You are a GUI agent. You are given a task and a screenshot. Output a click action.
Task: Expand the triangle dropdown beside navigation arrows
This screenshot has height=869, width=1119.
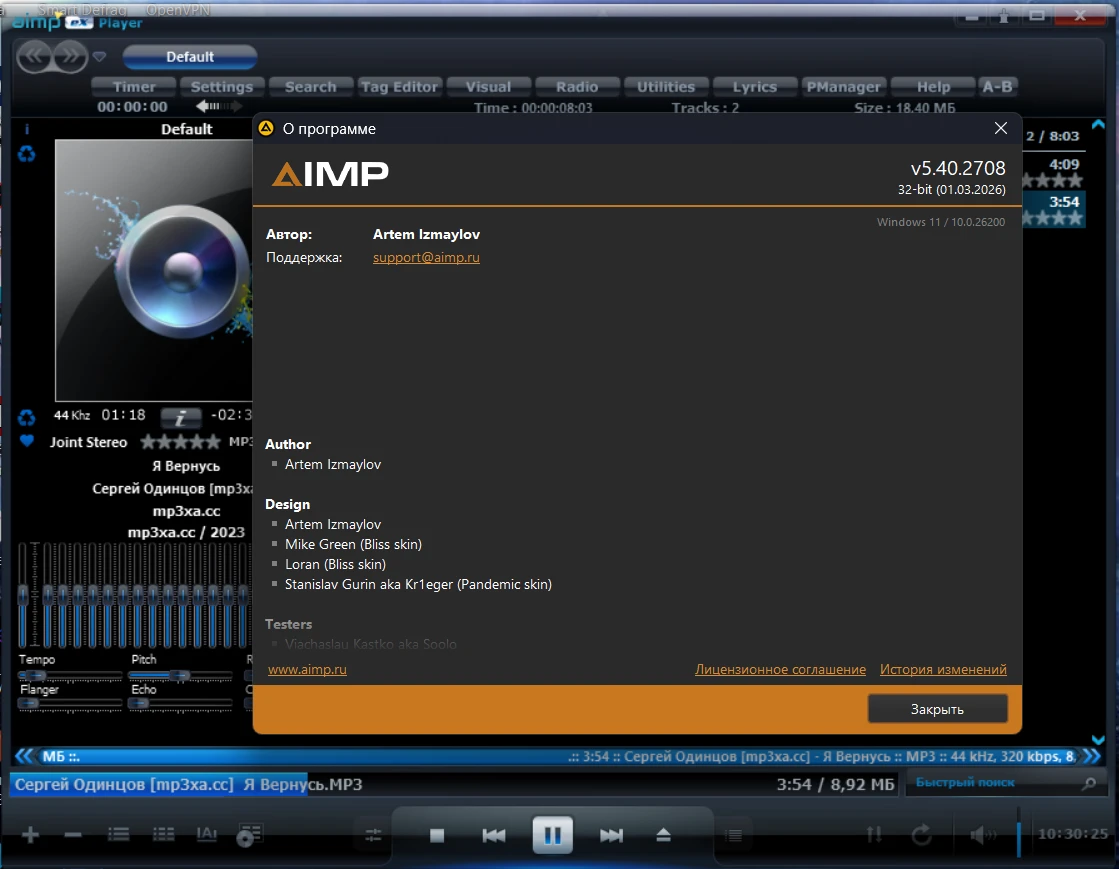pyautogui.click(x=100, y=56)
